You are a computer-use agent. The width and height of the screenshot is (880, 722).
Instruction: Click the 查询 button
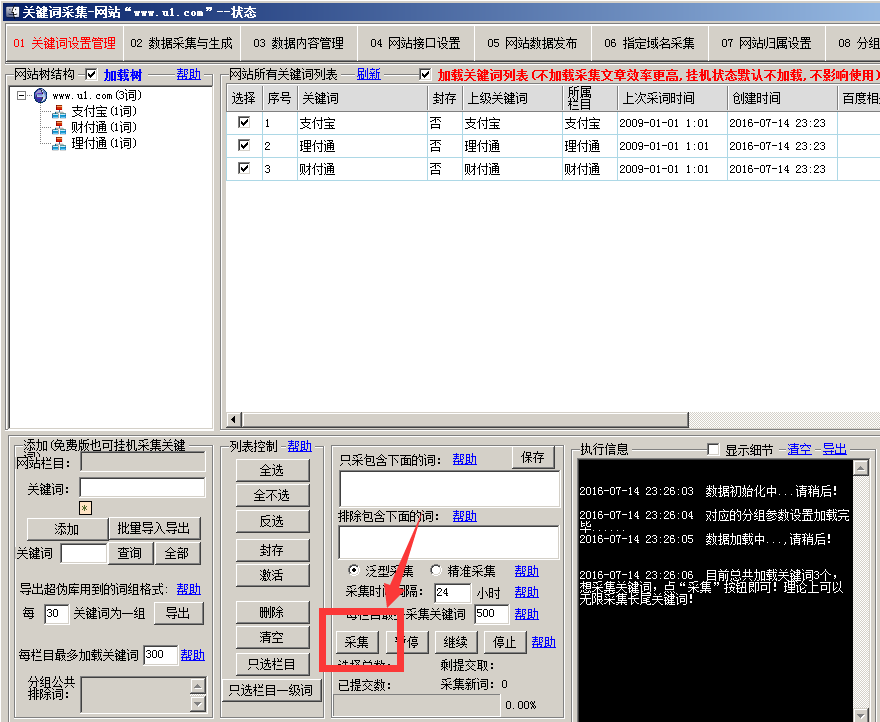click(130, 554)
